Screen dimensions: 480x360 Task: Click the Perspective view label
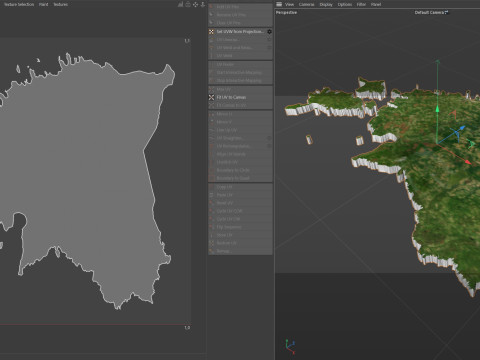tap(286, 12)
